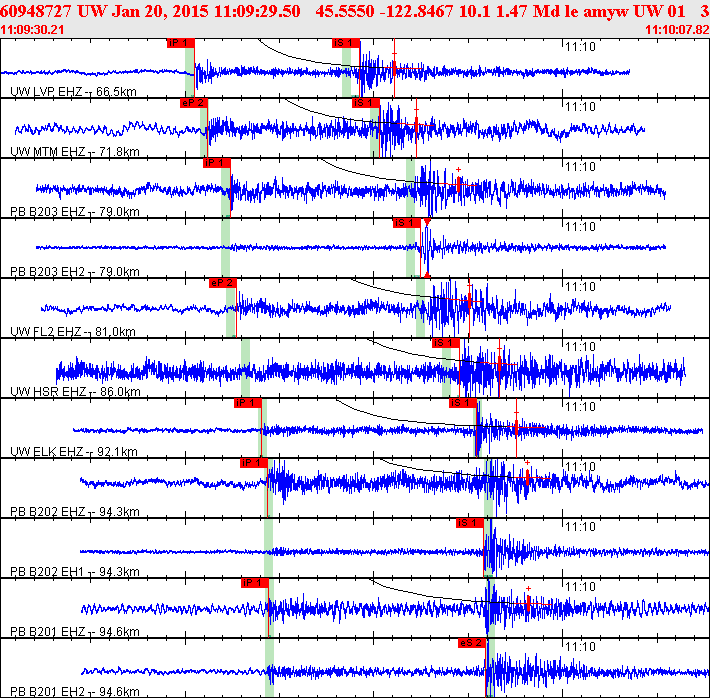Select the 'PB B201 EH2 - 94.6km' station label

click(75, 692)
